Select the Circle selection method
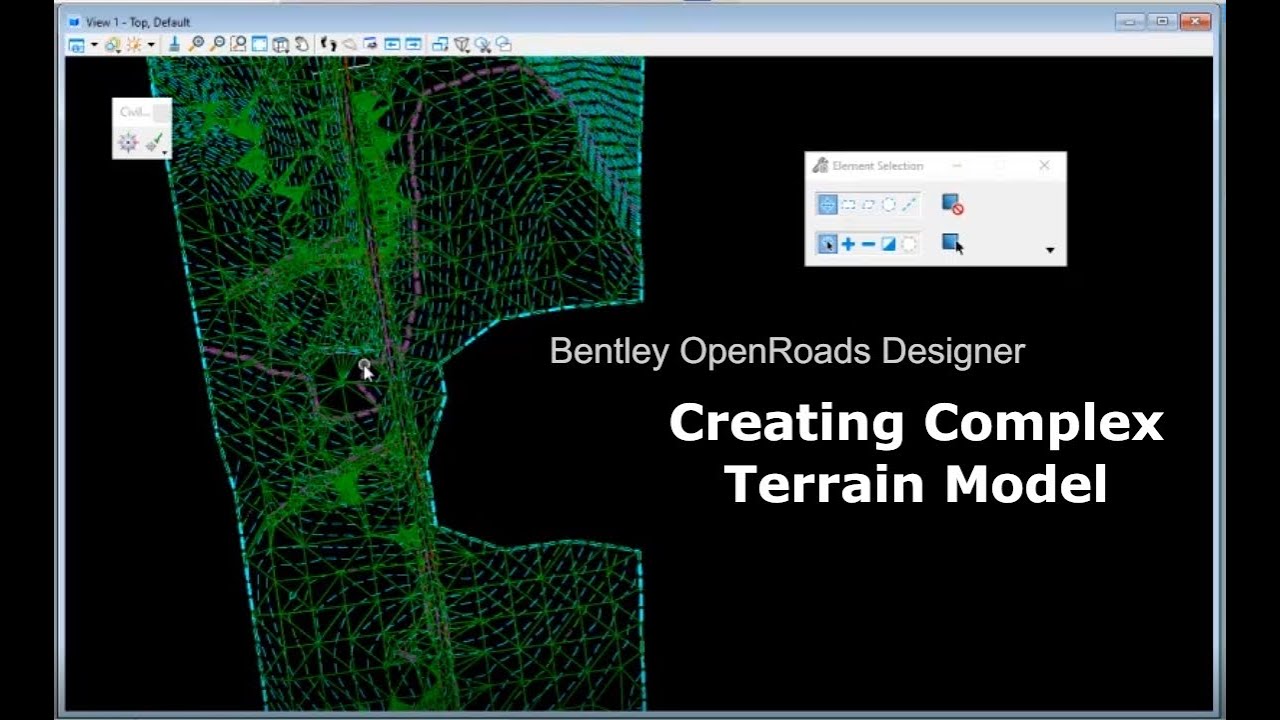The image size is (1280, 720). point(888,205)
